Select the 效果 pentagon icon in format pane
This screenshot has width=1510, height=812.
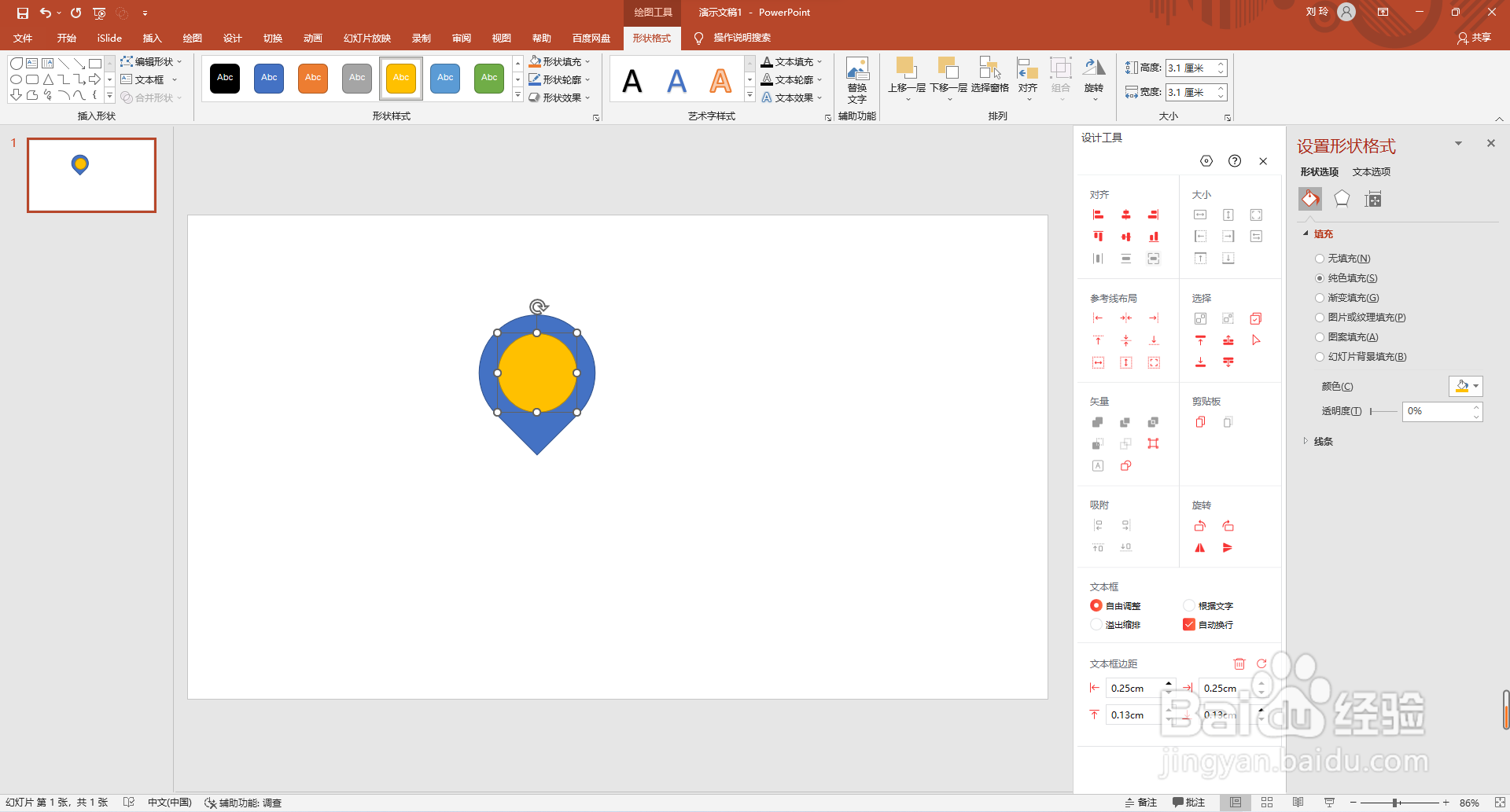[1342, 199]
